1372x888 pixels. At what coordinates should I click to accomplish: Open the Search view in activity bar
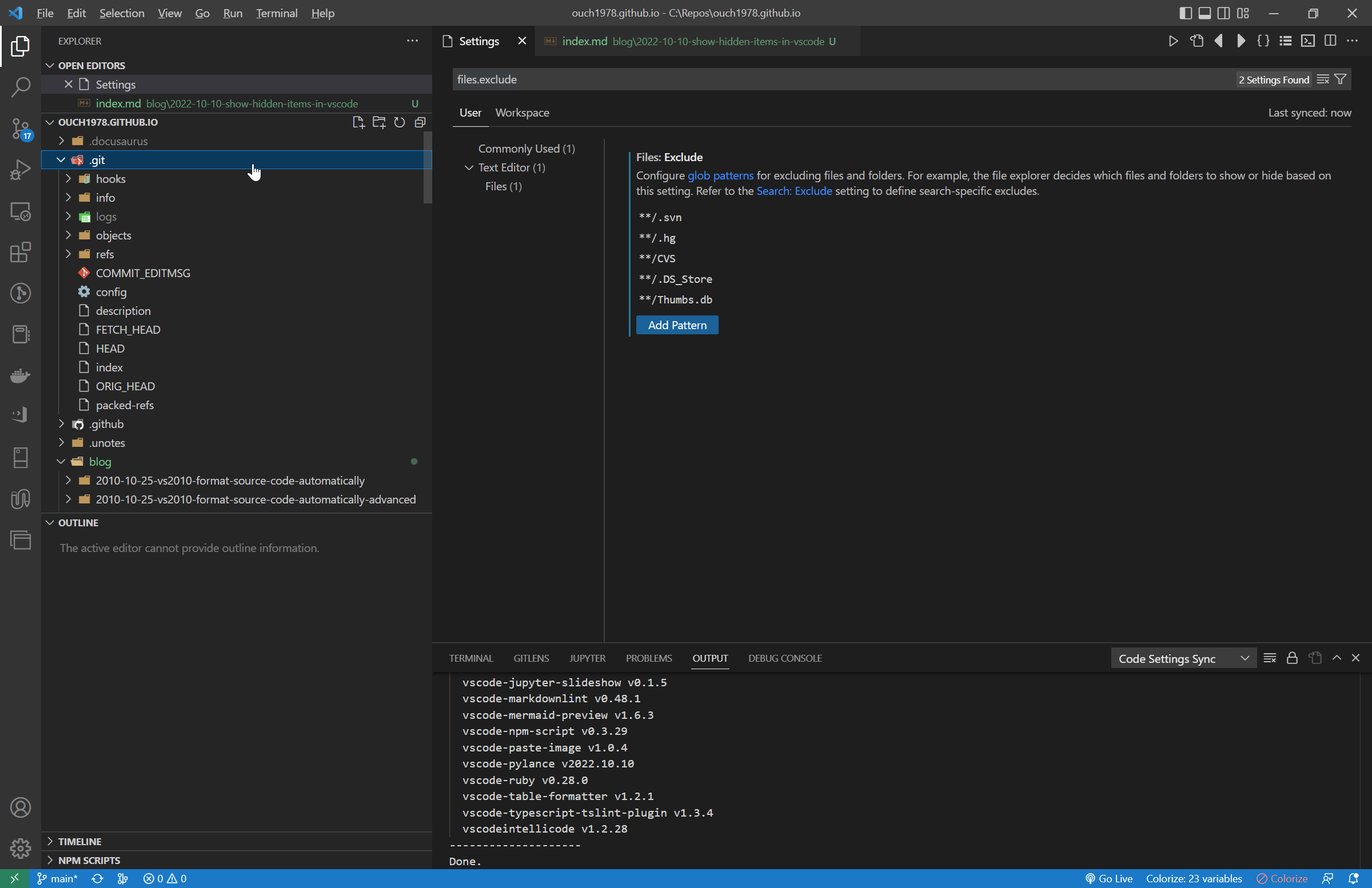tap(20, 87)
